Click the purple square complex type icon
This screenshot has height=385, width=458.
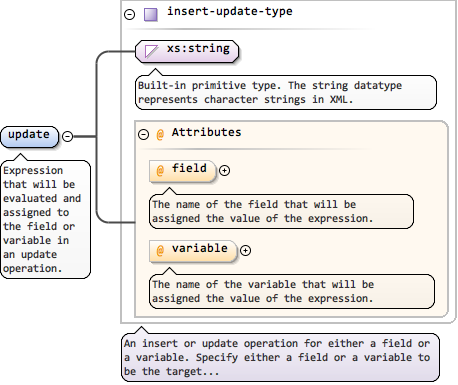[151, 15]
